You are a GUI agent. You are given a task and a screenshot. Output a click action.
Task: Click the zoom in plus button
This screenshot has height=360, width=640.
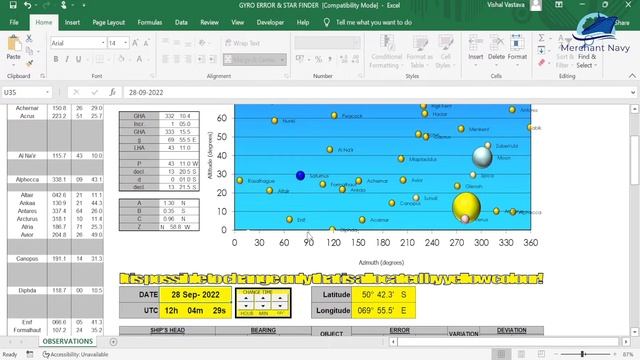(616, 354)
